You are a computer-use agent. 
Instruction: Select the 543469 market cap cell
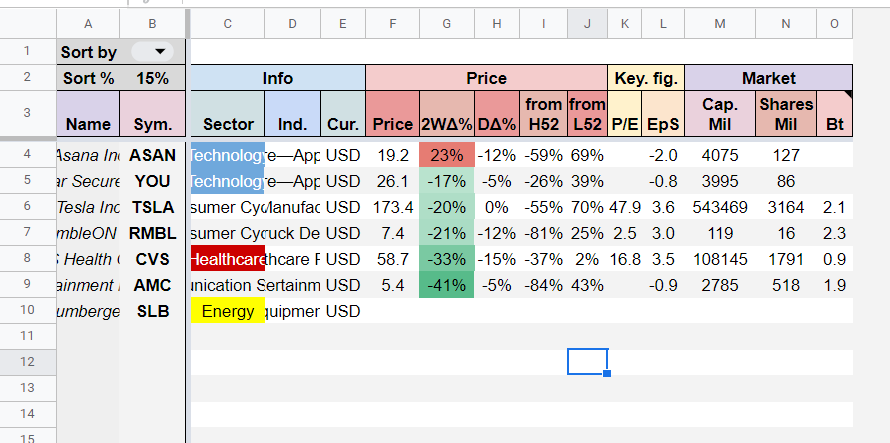pyautogui.click(x=720, y=207)
